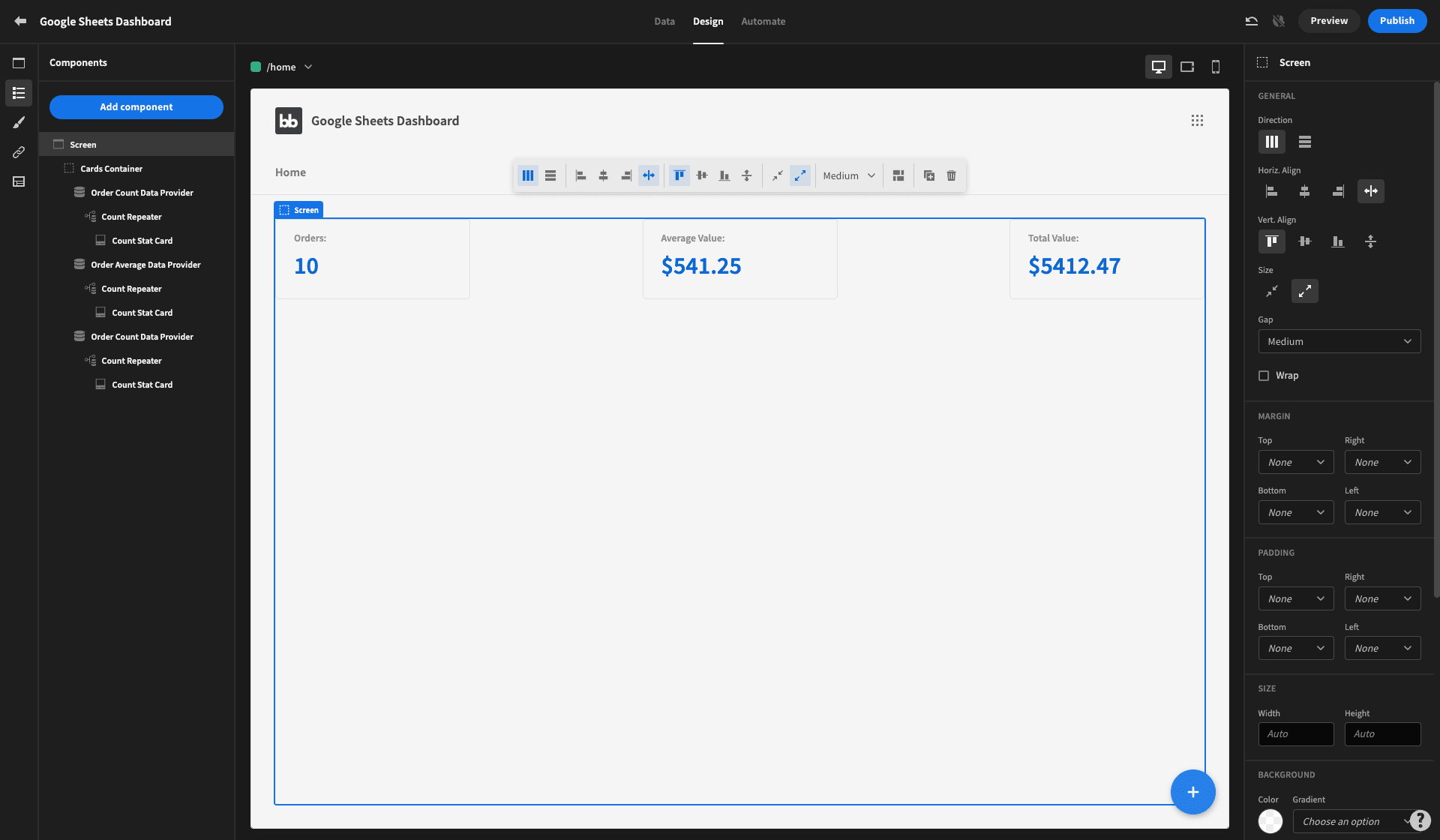Switch to the Data tab
Image resolution: width=1440 pixels, height=840 pixels.
(663, 21)
